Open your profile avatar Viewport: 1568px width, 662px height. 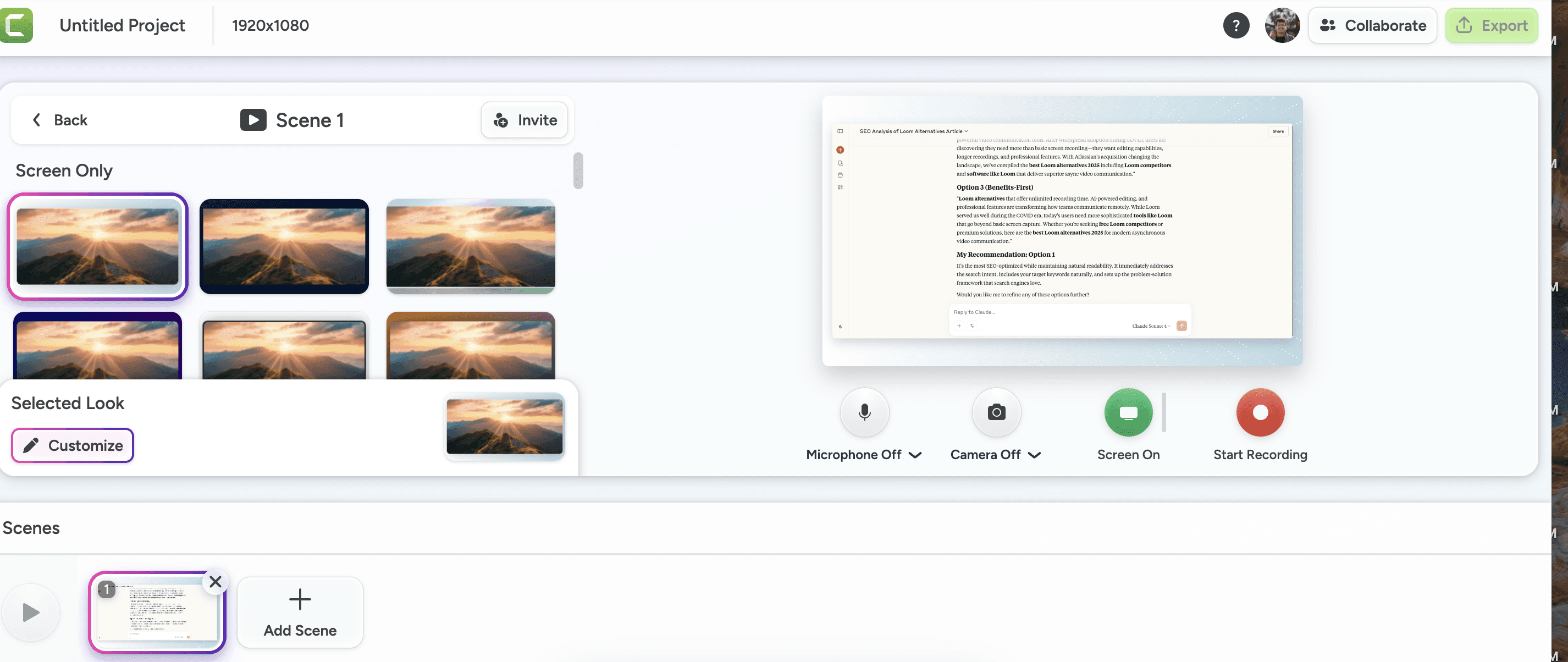pyautogui.click(x=1283, y=25)
